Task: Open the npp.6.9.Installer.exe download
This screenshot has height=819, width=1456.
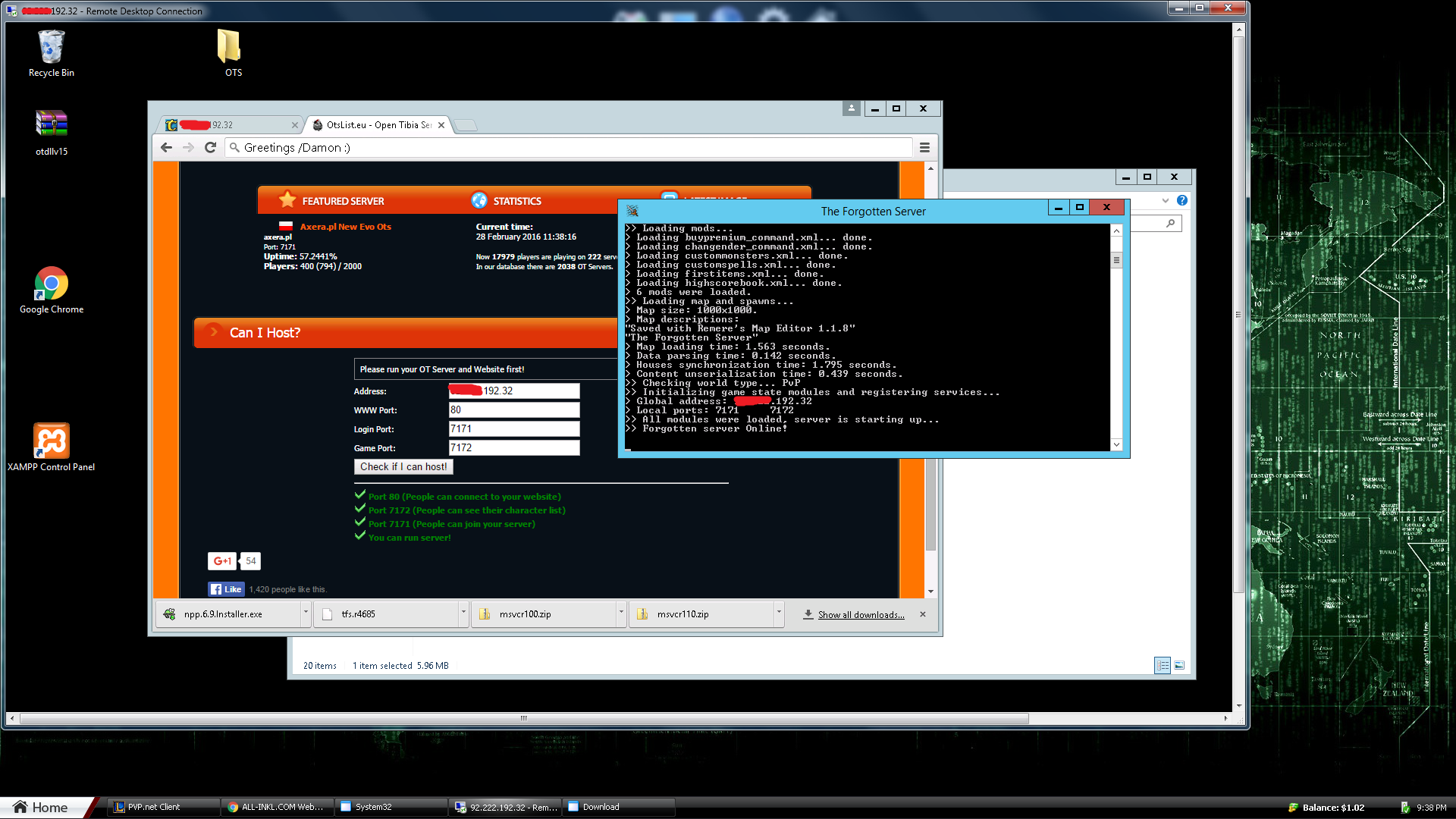Action: click(x=227, y=614)
